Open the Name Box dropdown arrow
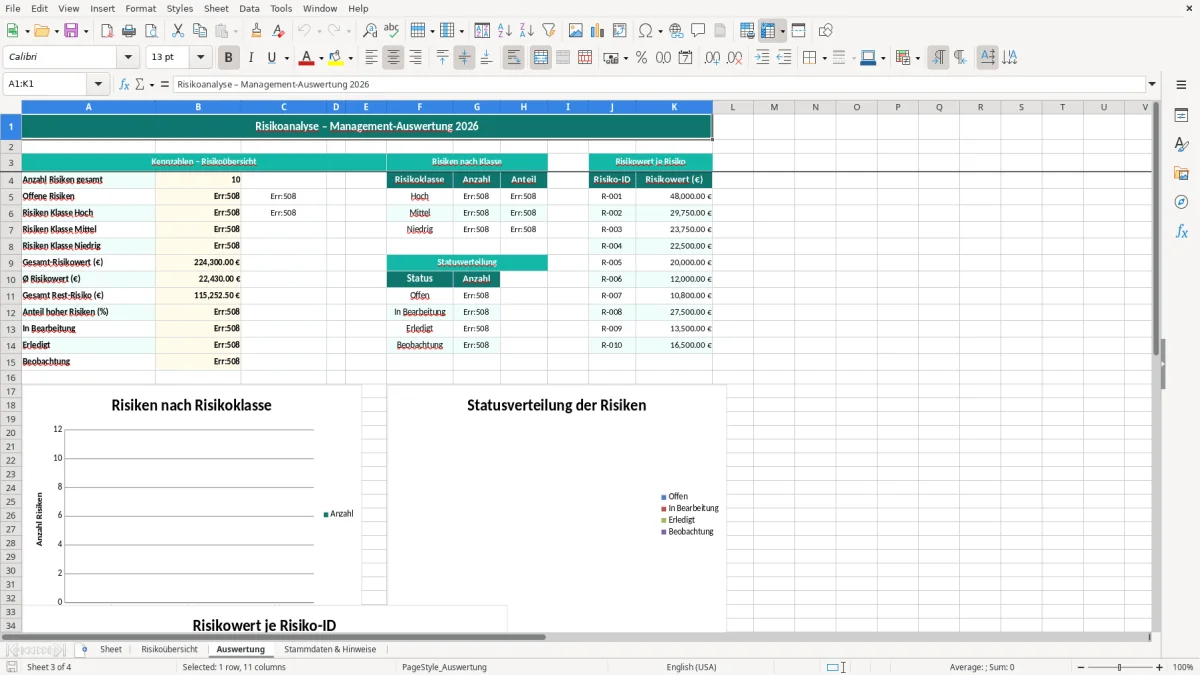Screen dimensions: 1200x675 coord(98,85)
